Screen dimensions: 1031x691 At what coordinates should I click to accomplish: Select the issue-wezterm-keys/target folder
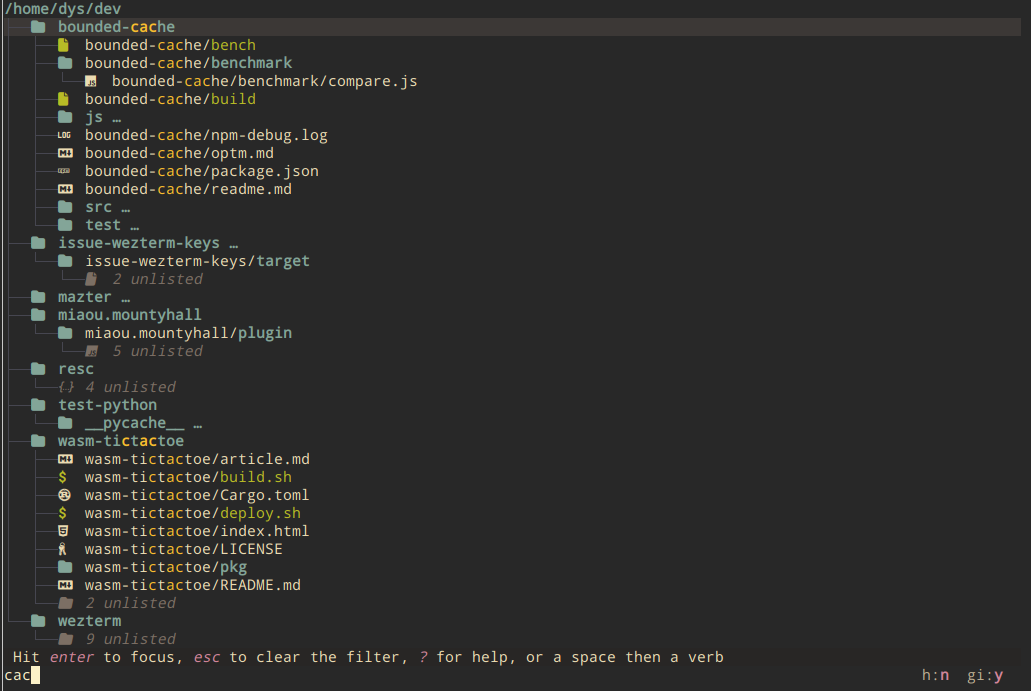[x=197, y=261]
